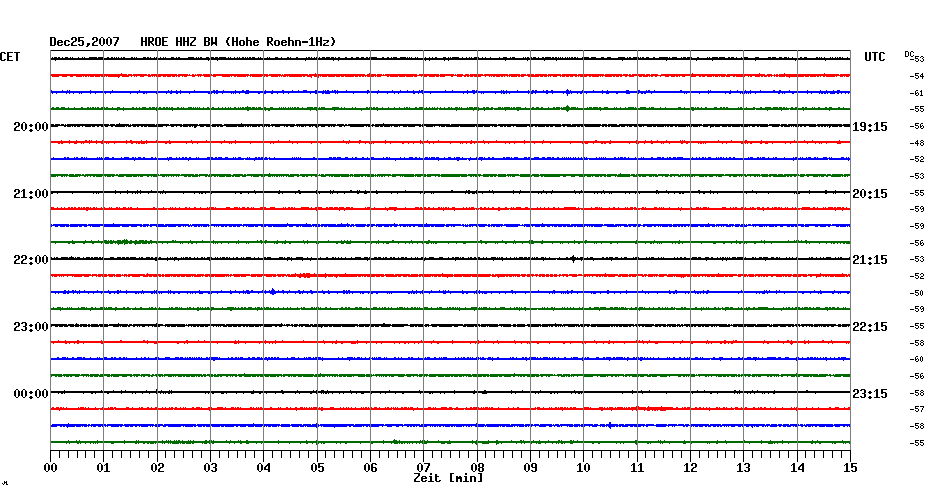Viewport: 930px width, 494px height.
Task: Click minute tick label 15
Action: 851,468
